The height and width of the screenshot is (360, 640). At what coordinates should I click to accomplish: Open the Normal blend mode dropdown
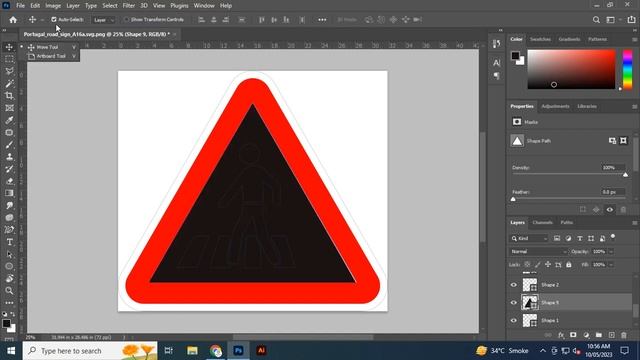tap(538, 251)
